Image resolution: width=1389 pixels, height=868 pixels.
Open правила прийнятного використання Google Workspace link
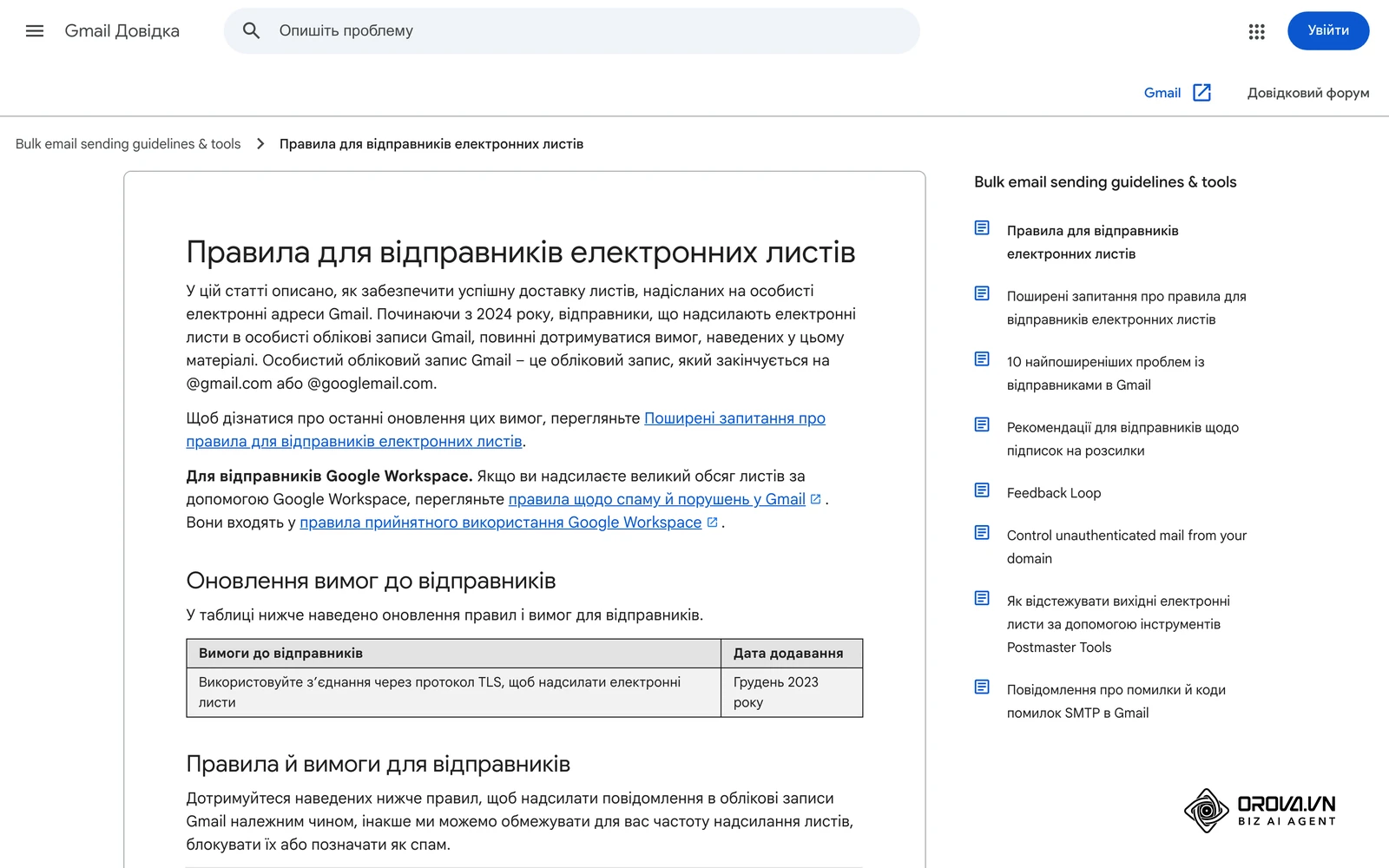(x=500, y=523)
